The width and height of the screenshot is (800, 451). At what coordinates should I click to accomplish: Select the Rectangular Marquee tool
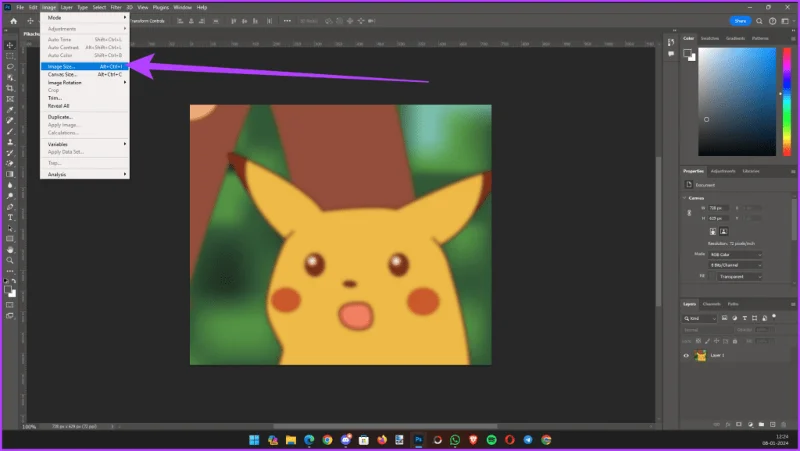tap(10, 56)
